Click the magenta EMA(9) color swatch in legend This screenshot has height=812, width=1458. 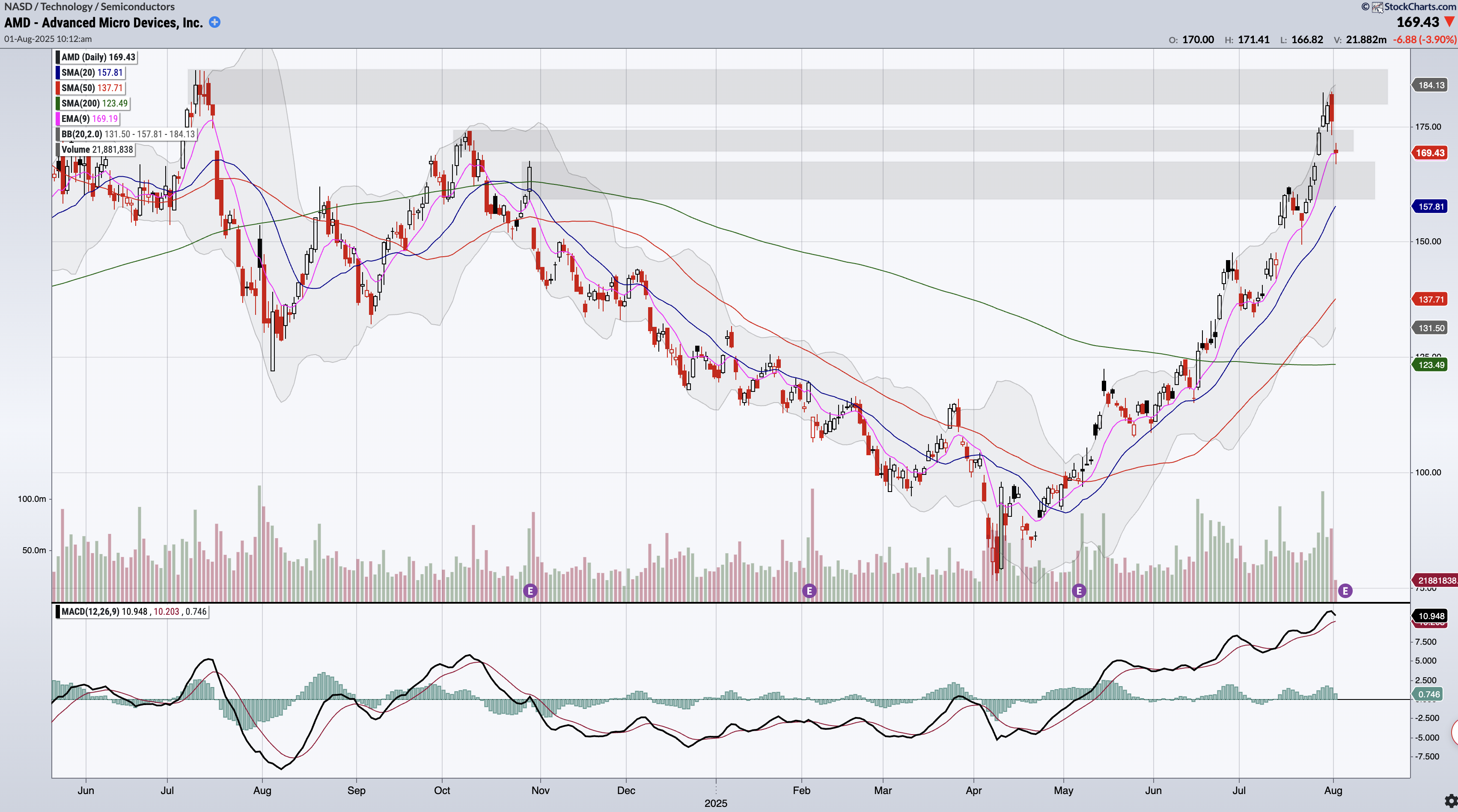[x=57, y=118]
